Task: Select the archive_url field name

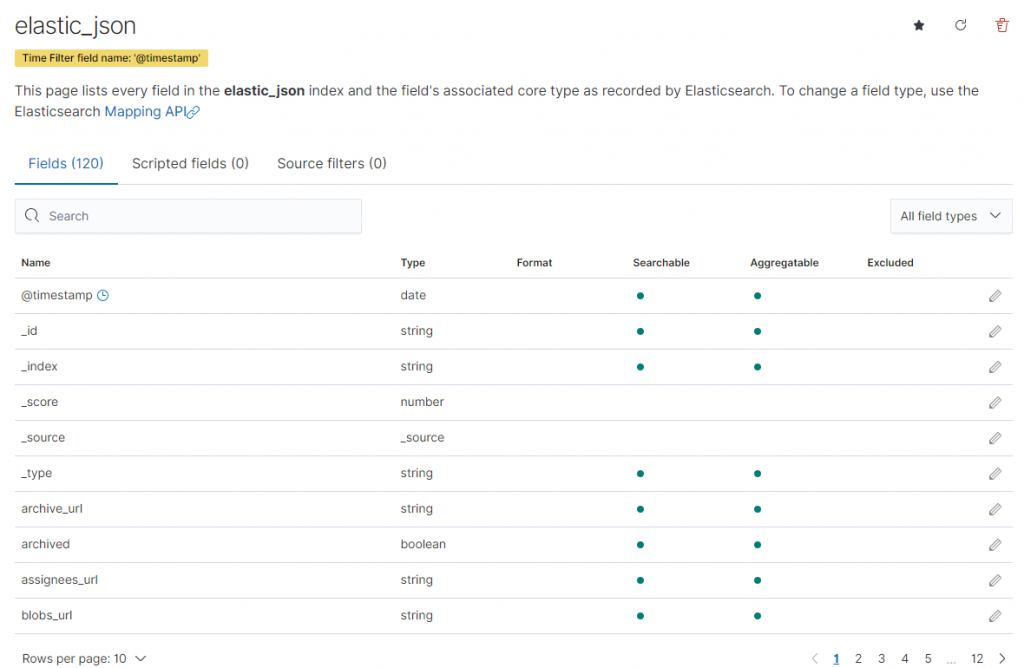Action: click(52, 509)
